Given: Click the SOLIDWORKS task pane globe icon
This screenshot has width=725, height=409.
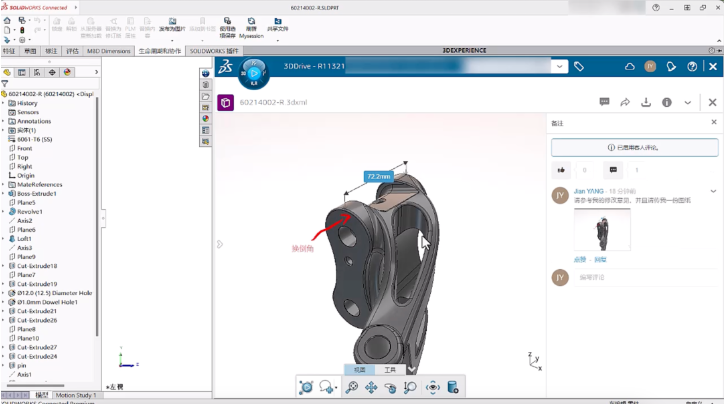Looking at the screenshot, I should click(x=206, y=73).
